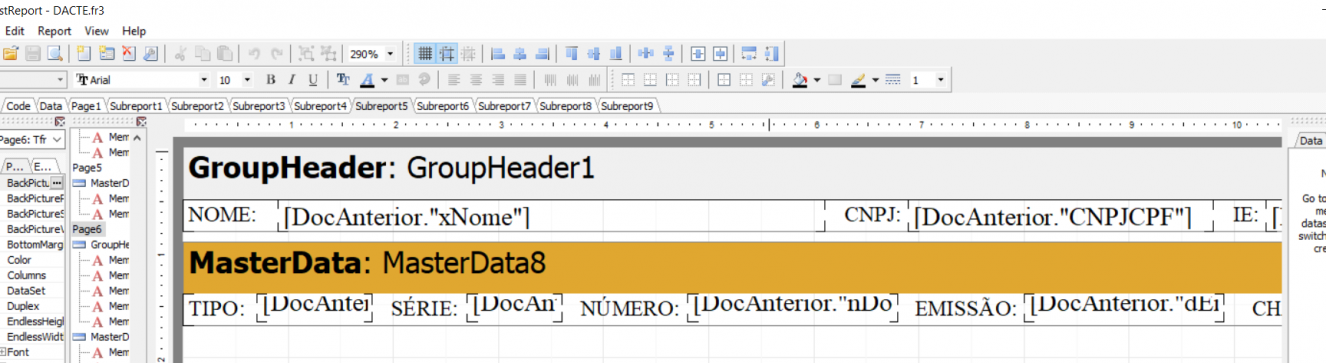Viewport: 1326px width, 363px height.
Task: Open the Page6: Tfr object selector dropdown
Action: tap(57, 141)
